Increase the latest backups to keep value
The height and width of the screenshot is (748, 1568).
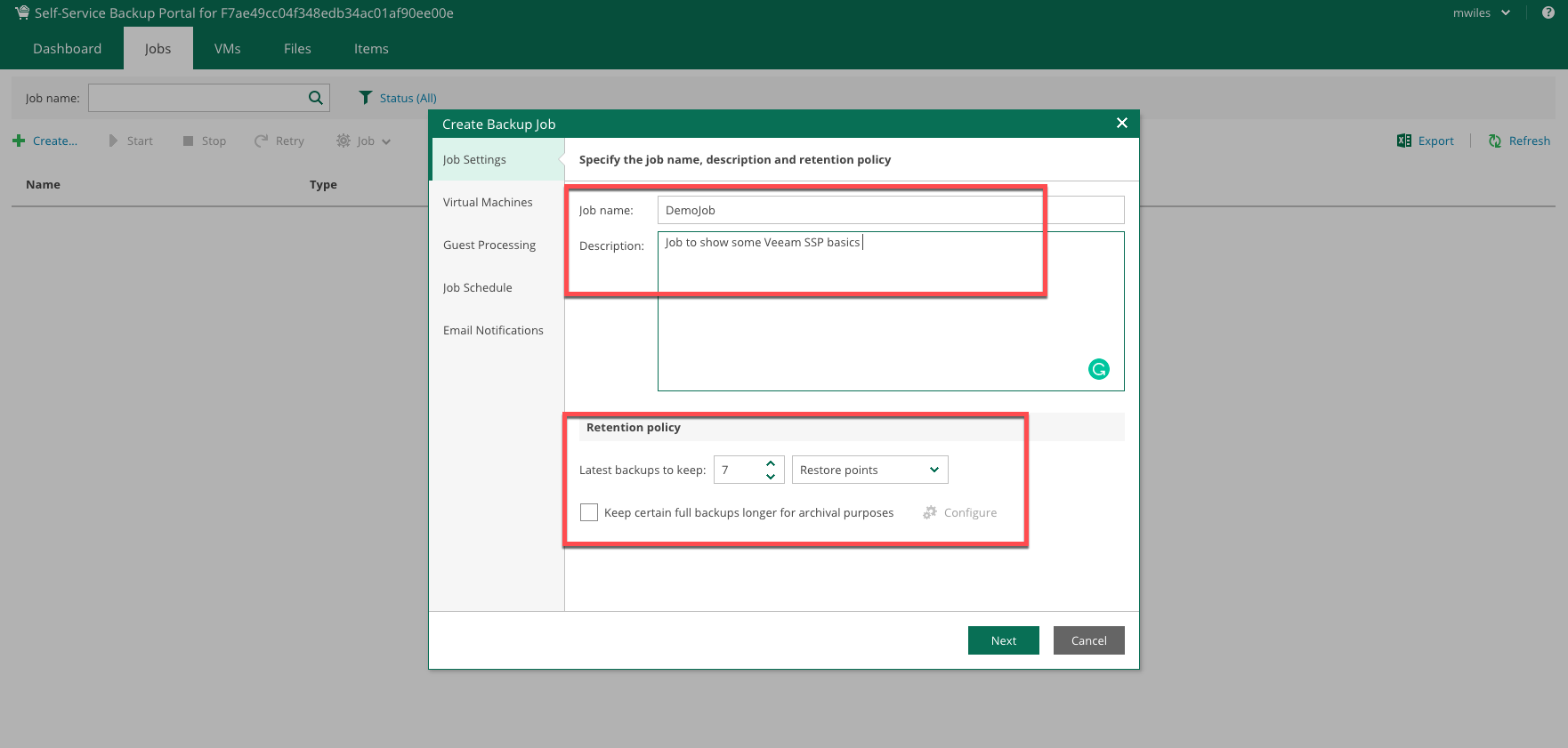point(771,463)
